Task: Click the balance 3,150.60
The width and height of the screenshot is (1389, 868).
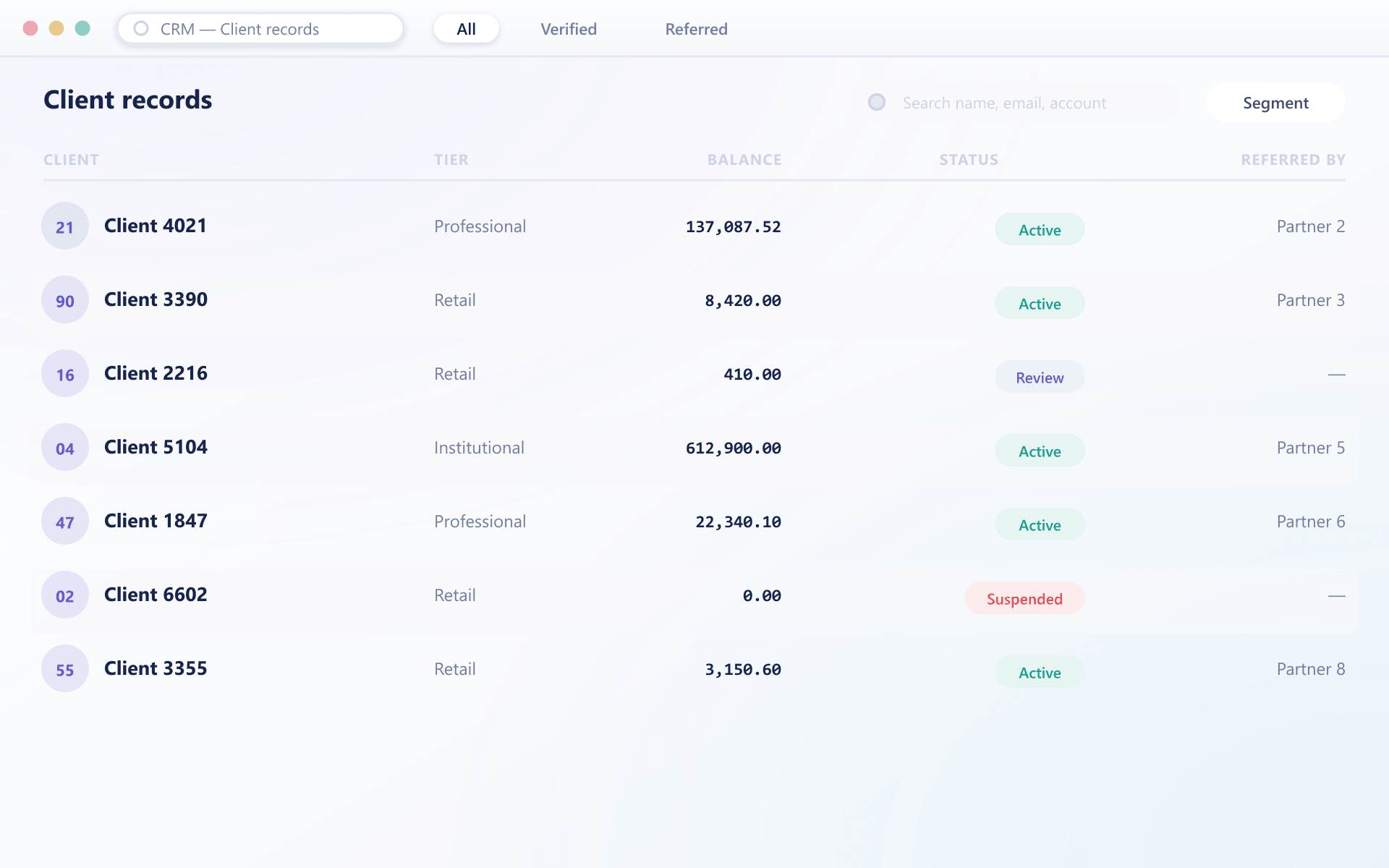Action: click(x=743, y=670)
